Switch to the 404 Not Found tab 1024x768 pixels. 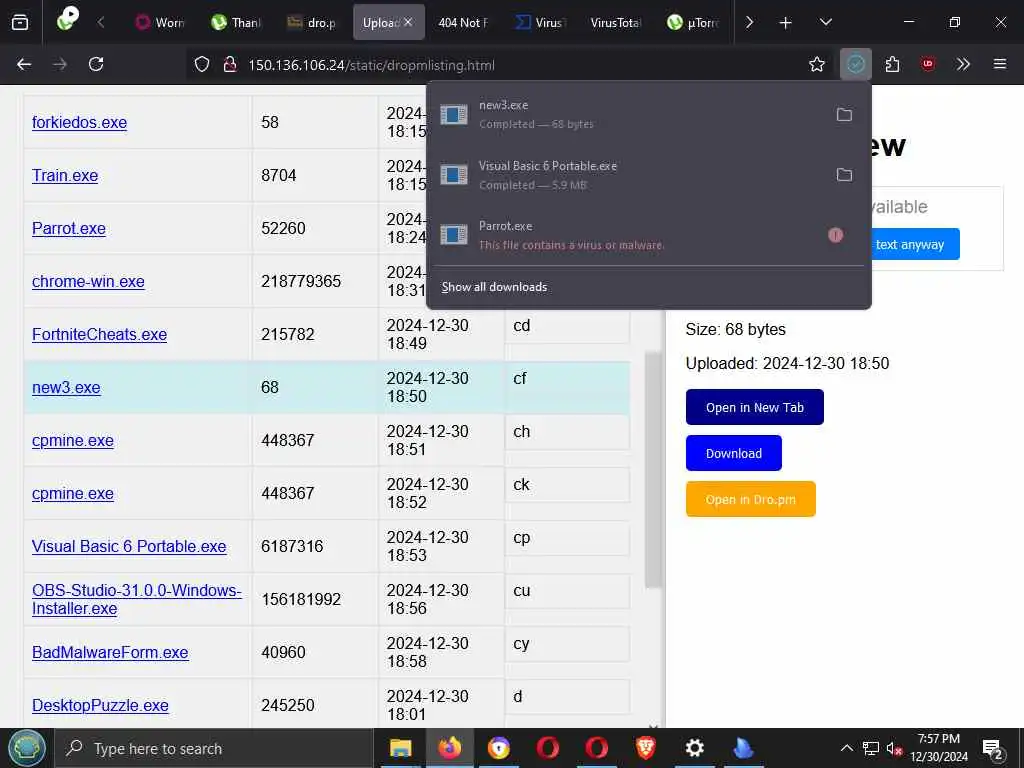point(463,22)
